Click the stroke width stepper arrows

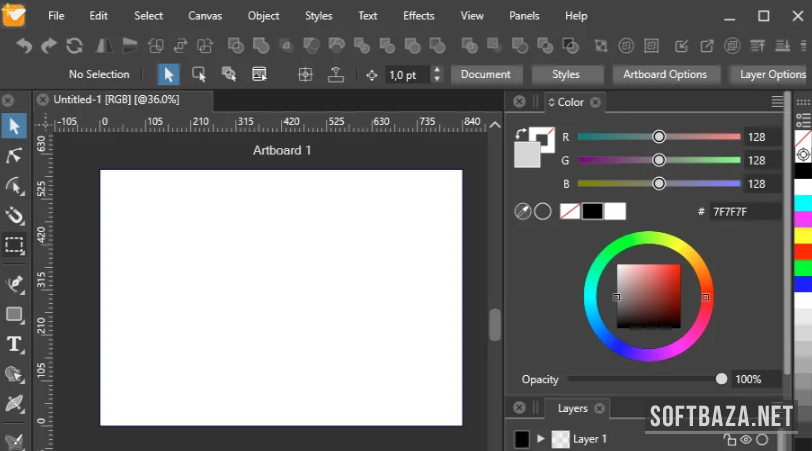(437, 75)
